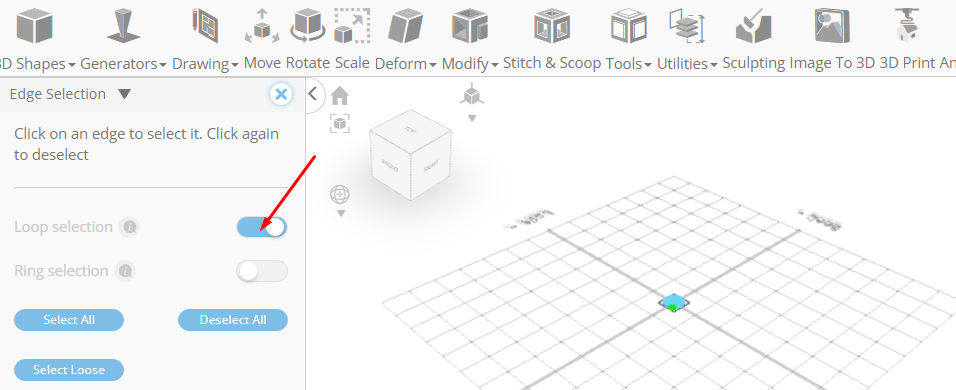Screen dimensions: 956x390
Task: Disable the Loop selection toggle
Action: [262, 227]
